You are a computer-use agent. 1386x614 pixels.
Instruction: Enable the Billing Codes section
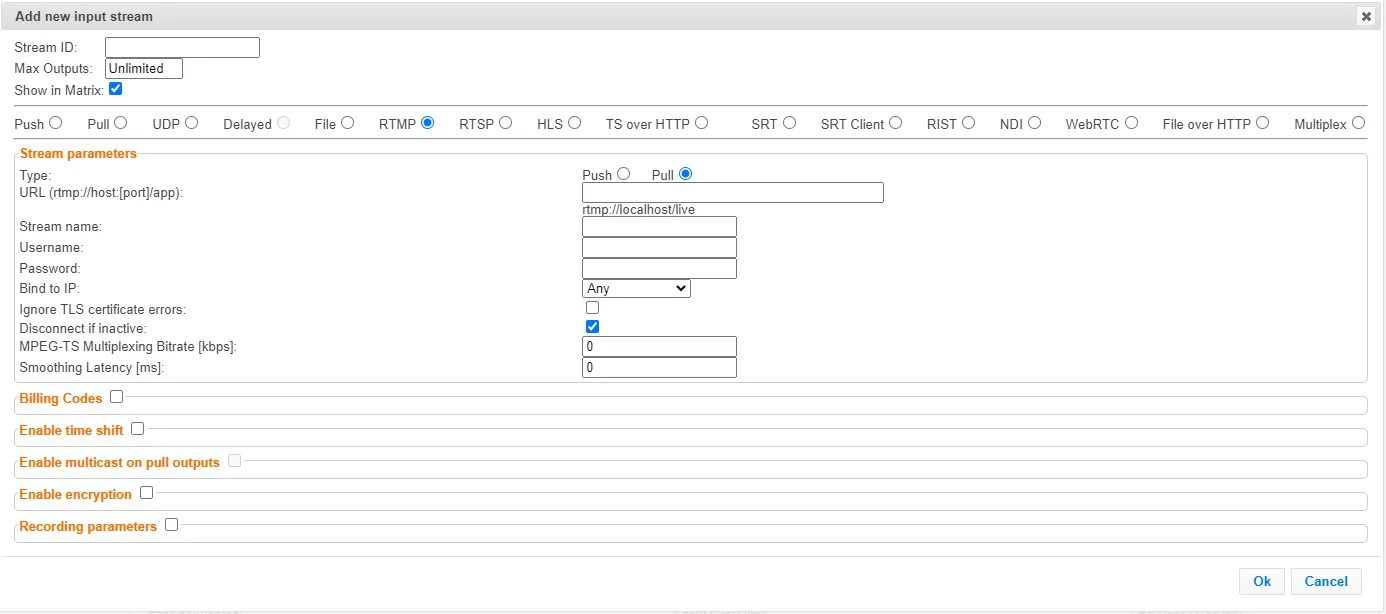coord(116,396)
